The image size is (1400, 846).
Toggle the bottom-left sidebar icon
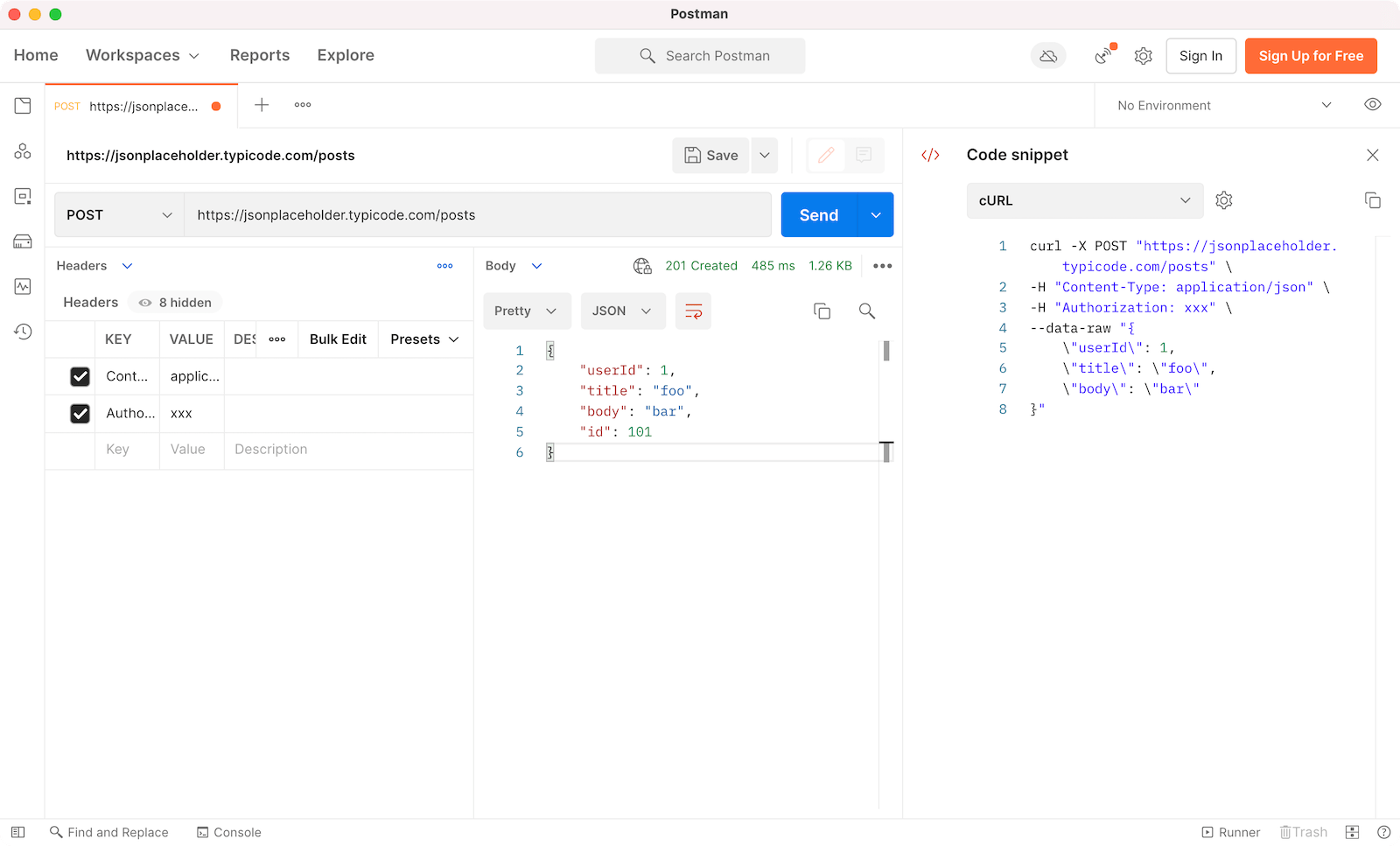pyautogui.click(x=17, y=832)
